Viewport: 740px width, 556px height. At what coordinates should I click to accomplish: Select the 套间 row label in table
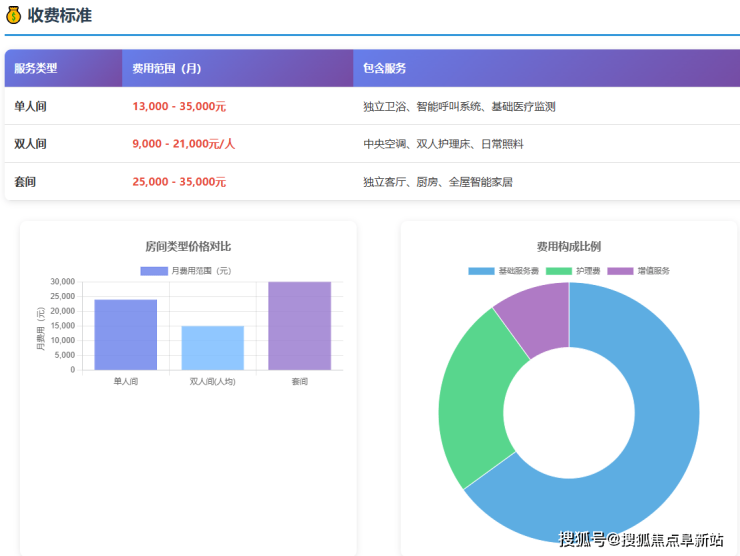[24, 182]
